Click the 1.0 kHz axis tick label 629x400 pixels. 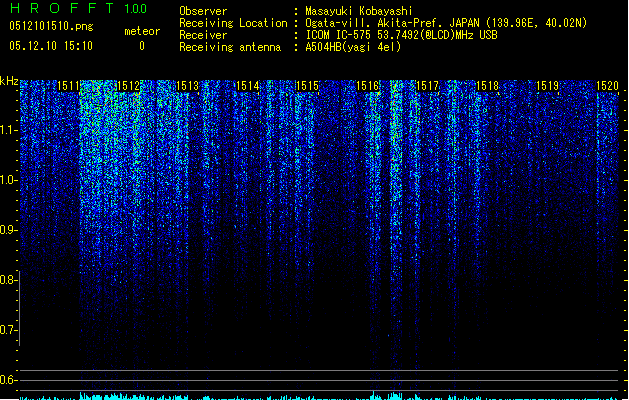coord(8,180)
